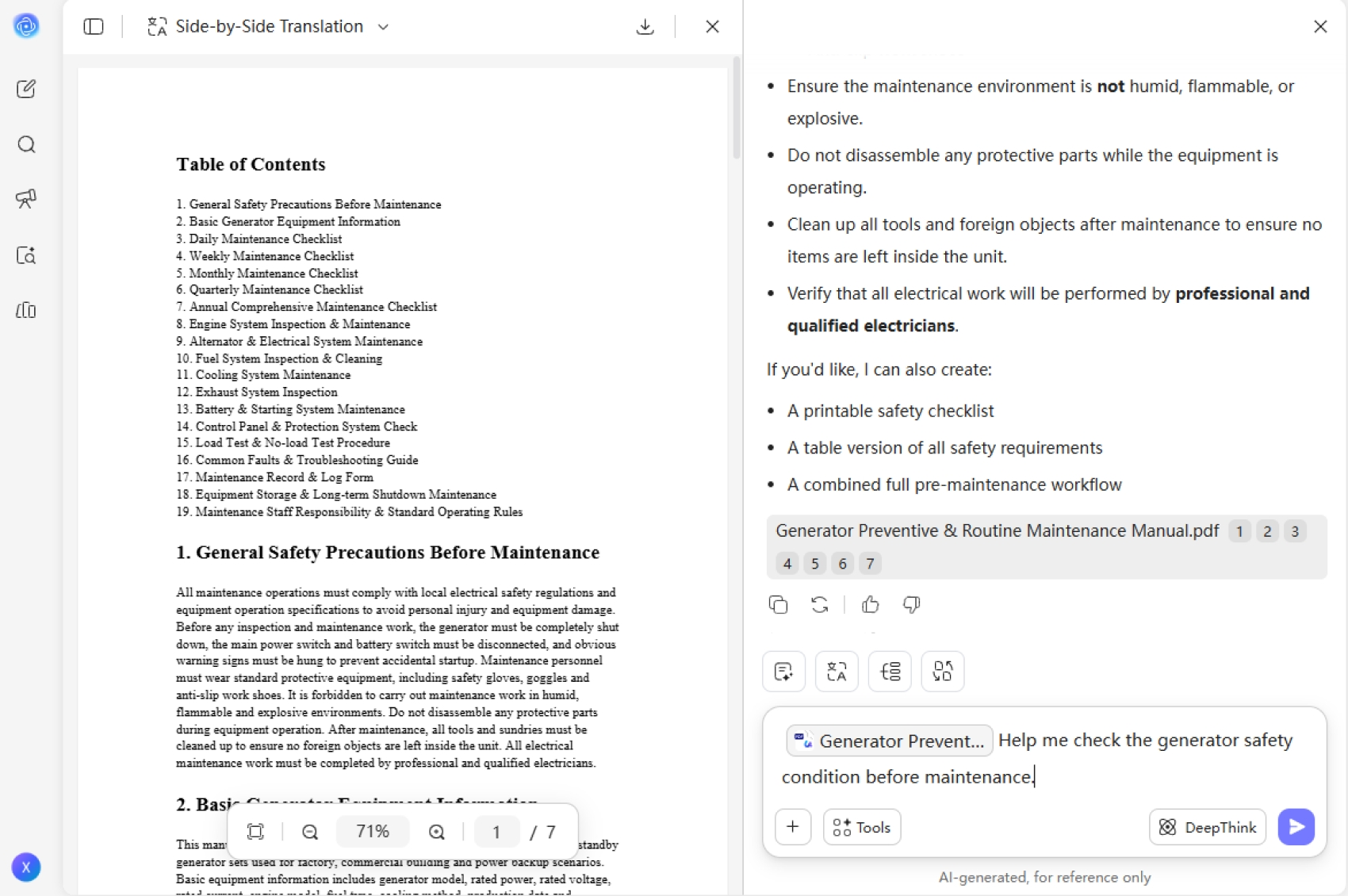Click 'A table version of all safety requirements'
The width and height of the screenshot is (1348, 896).
pyautogui.click(x=944, y=447)
